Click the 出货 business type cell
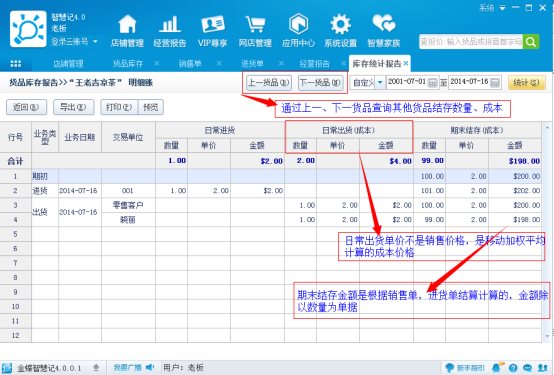 click(x=45, y=212)
